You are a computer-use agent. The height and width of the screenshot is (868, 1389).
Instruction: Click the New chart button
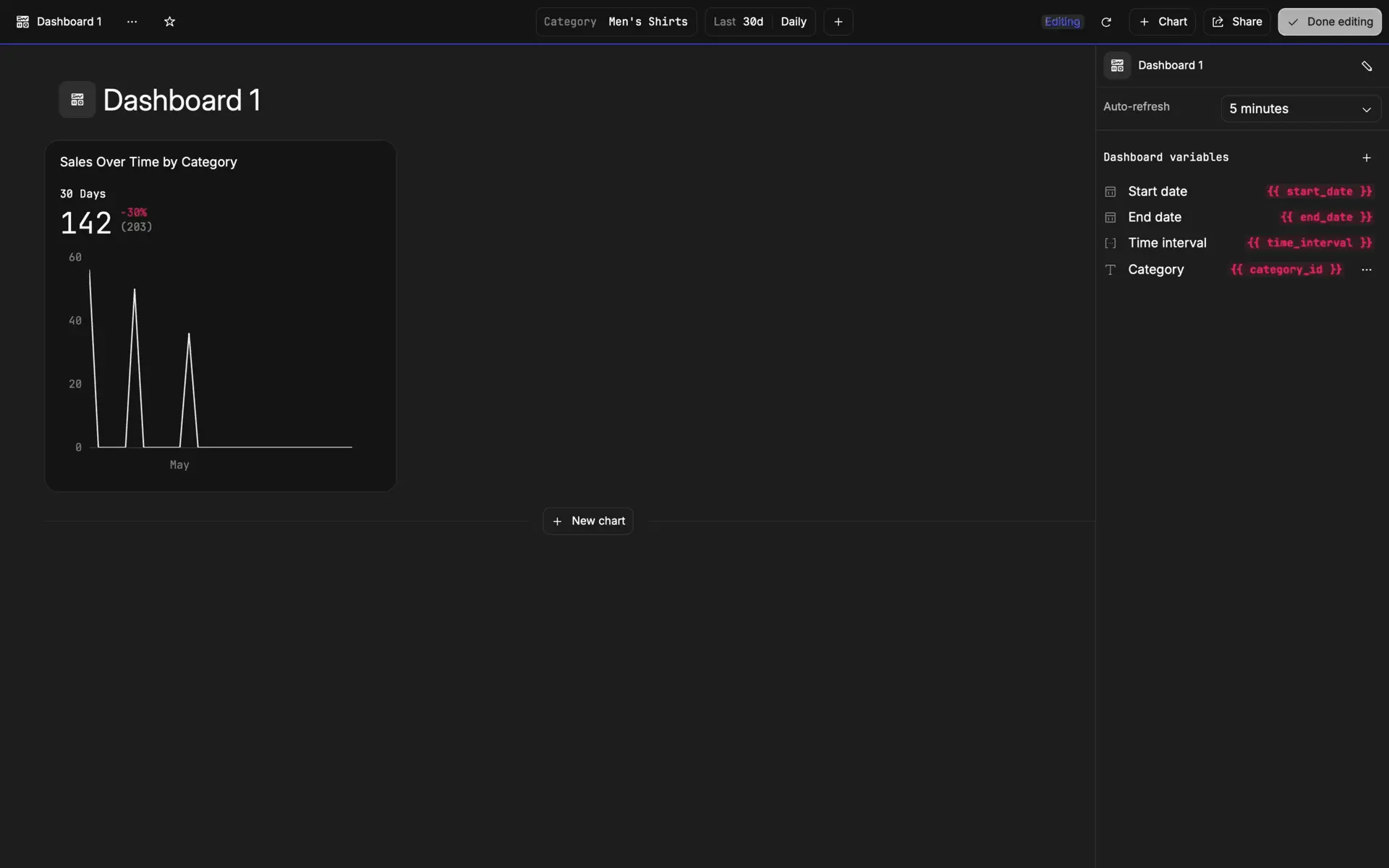[588, 521]
